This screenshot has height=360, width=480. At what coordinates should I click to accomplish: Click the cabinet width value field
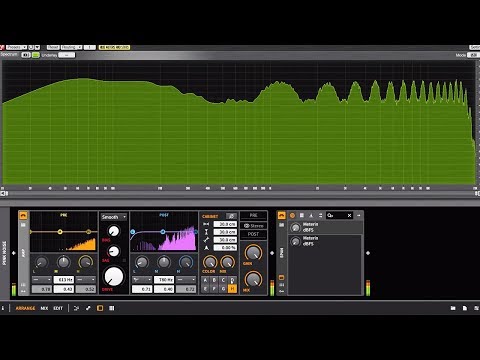pyautogui.click(x=225, y=224)
